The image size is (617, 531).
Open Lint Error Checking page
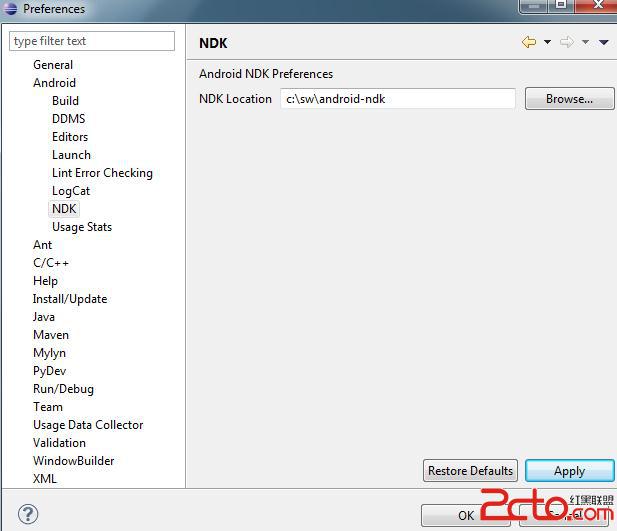click(102, 173)
